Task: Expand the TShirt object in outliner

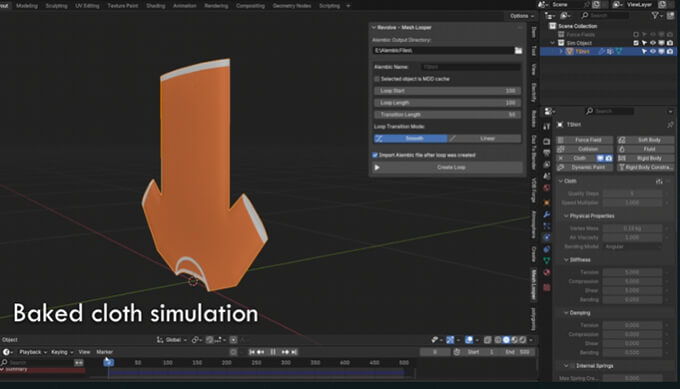Action: pyautogui.click(x=560, y=52)
